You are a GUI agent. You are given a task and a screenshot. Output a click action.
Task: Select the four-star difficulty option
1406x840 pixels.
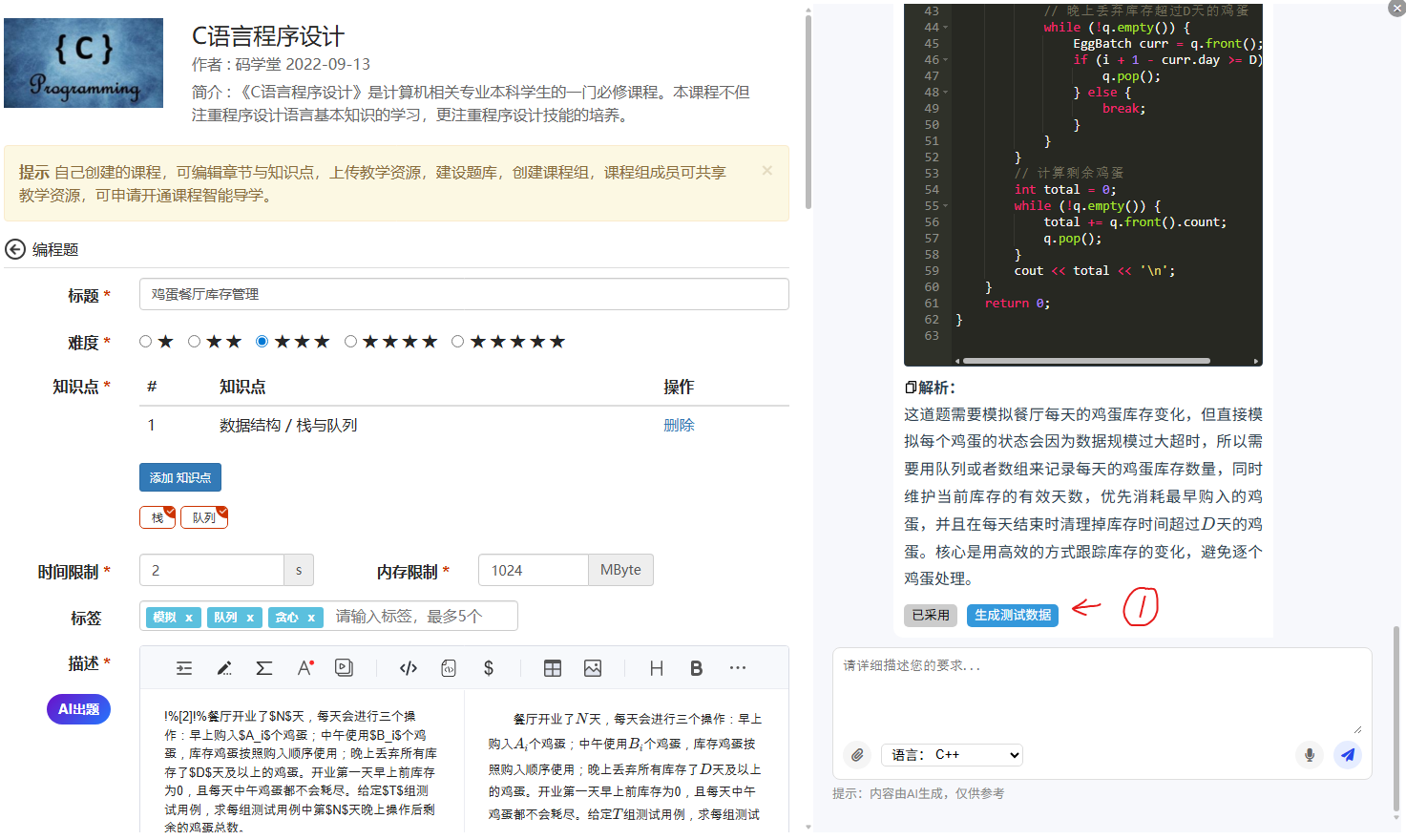[x=350, y=342]
